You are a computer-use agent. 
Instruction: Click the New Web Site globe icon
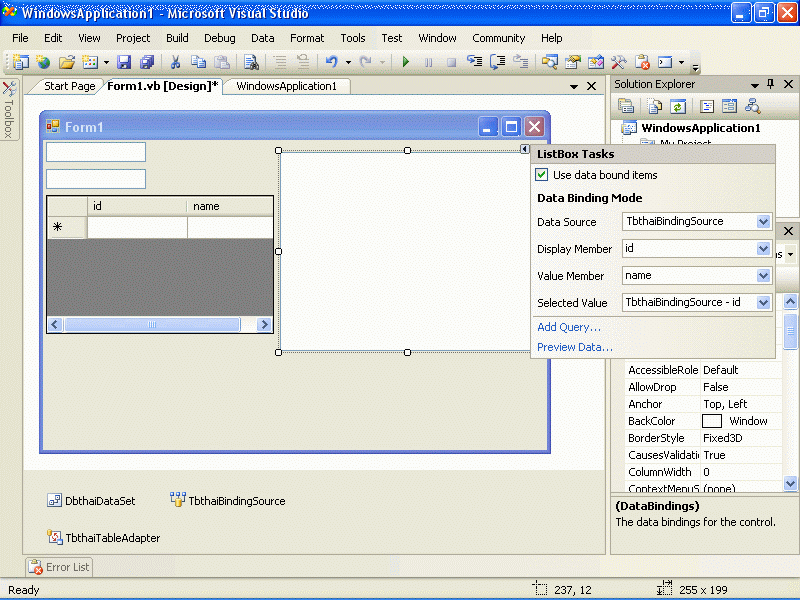click(x=43, y=62)
